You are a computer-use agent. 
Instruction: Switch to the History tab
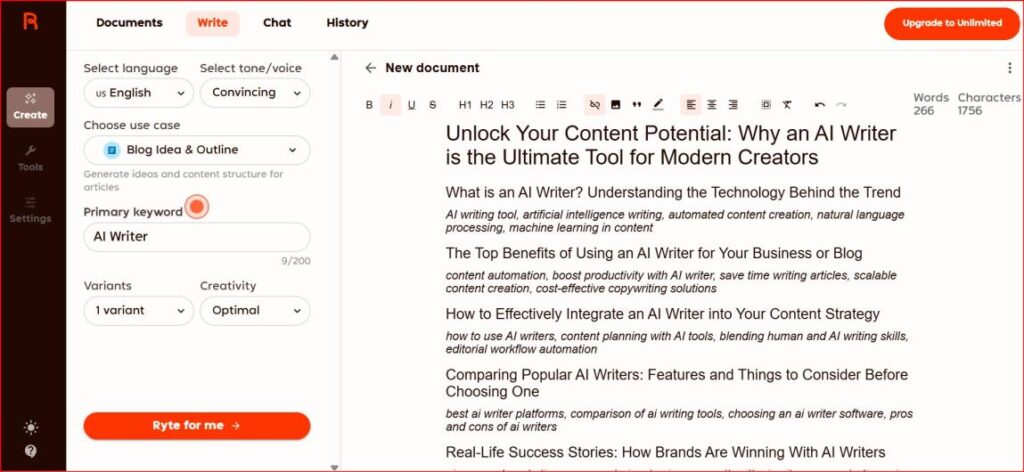[x=347, y=23]
